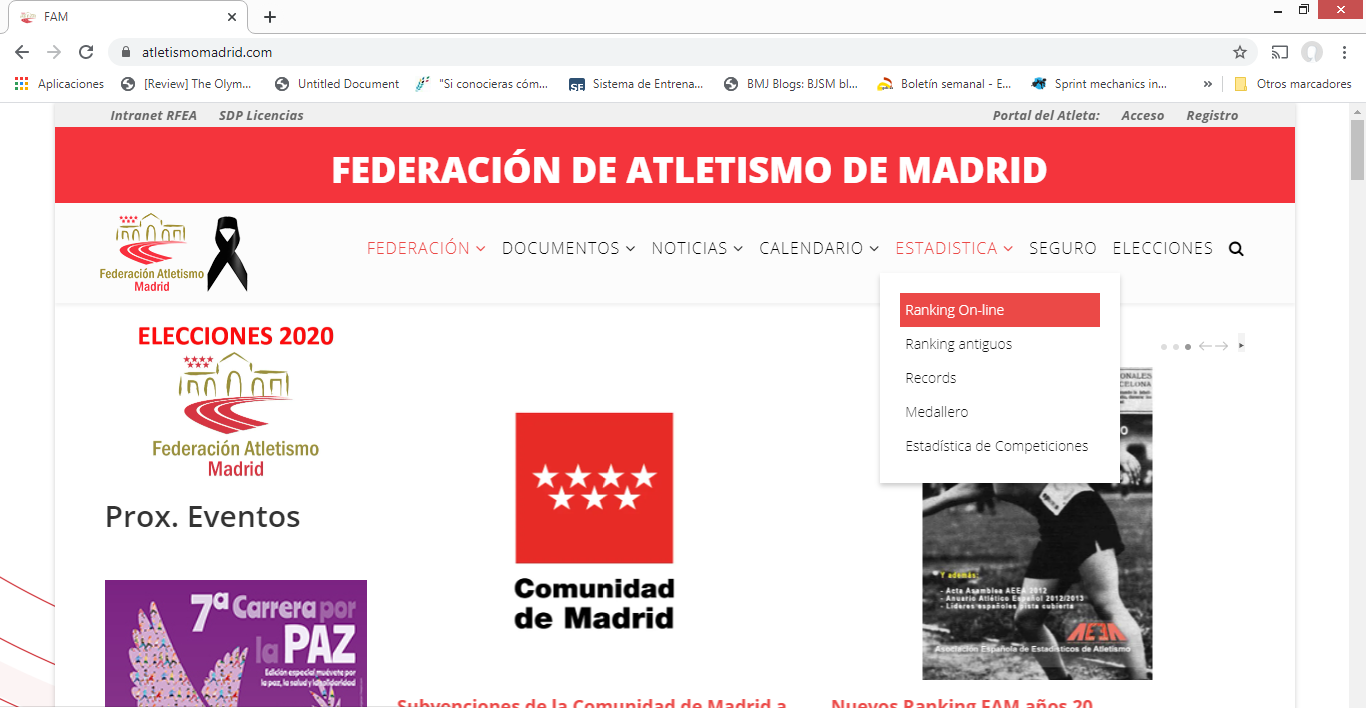Open the "Si conocieras cóm..." bookmark

[483, 84]
